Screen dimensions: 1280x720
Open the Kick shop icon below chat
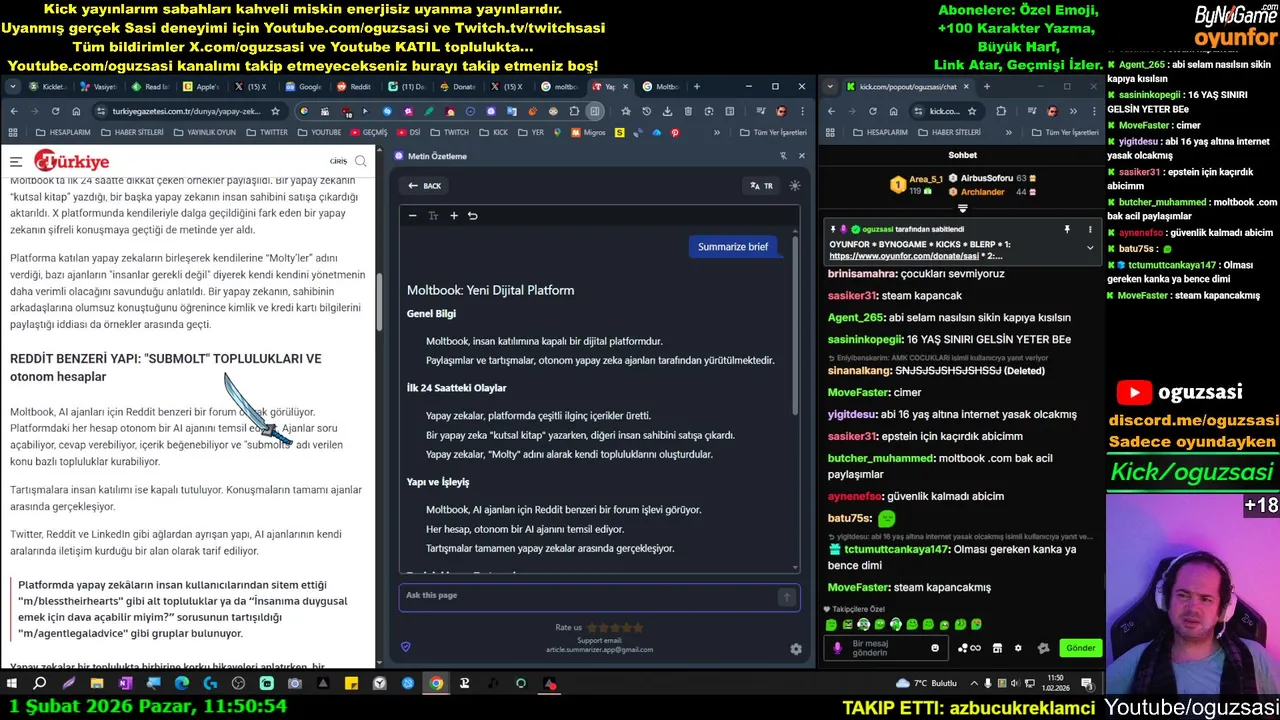coord(997,648)
